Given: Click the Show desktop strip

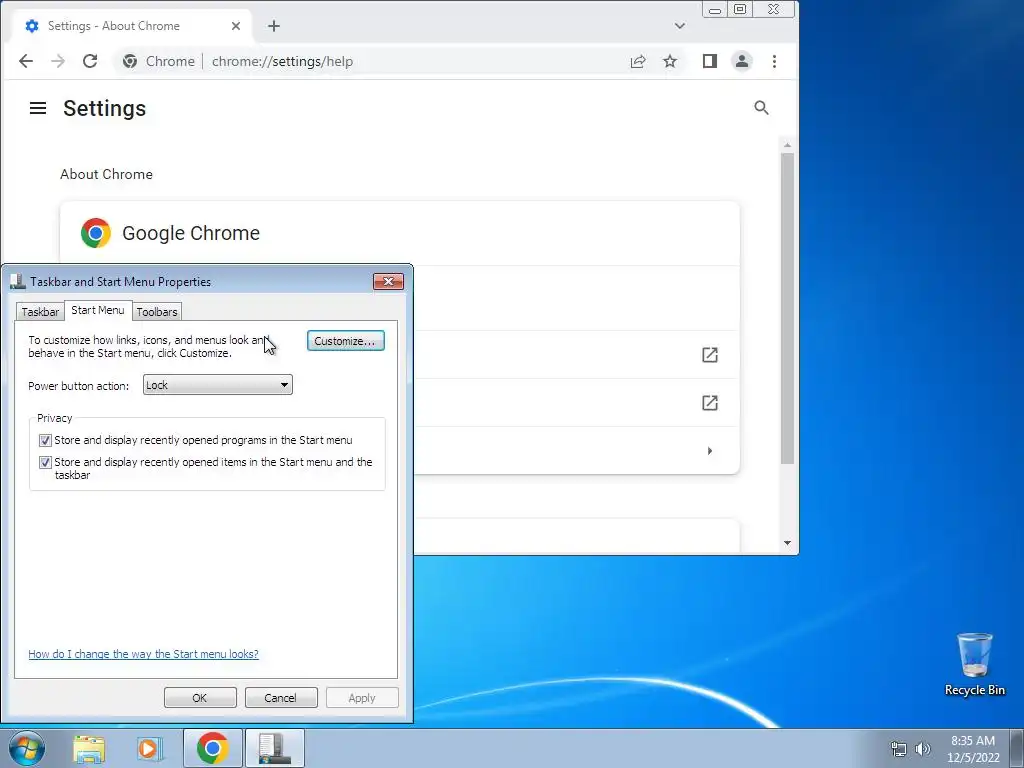Looking at the screenshot, I should coord(1017,748).
